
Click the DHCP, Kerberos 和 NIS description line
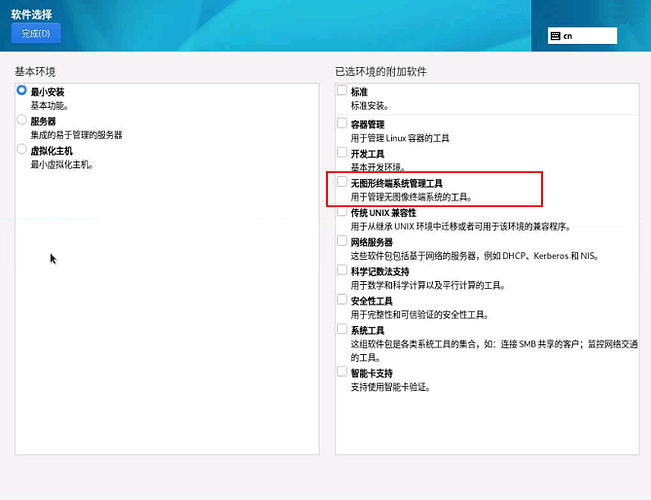tap(474, 256)
